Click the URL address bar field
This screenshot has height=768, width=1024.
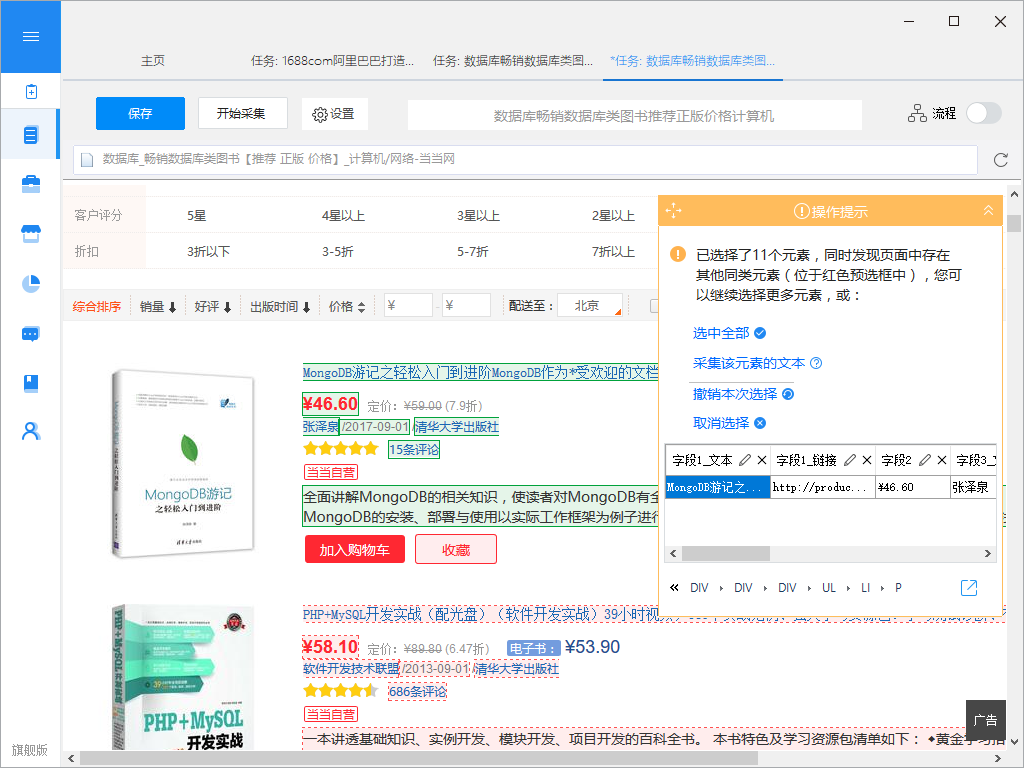(x=525, y=160)
